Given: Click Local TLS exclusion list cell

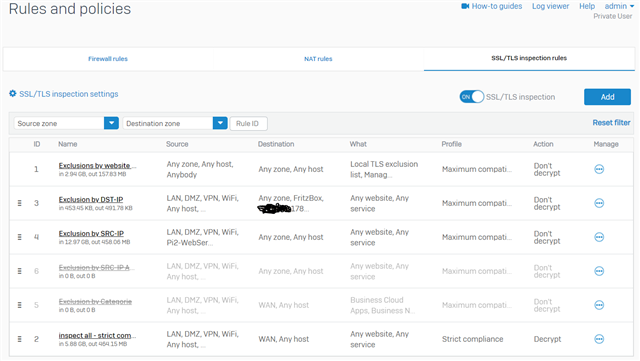Looking at the screenshot, I should [x=384, y=169].
